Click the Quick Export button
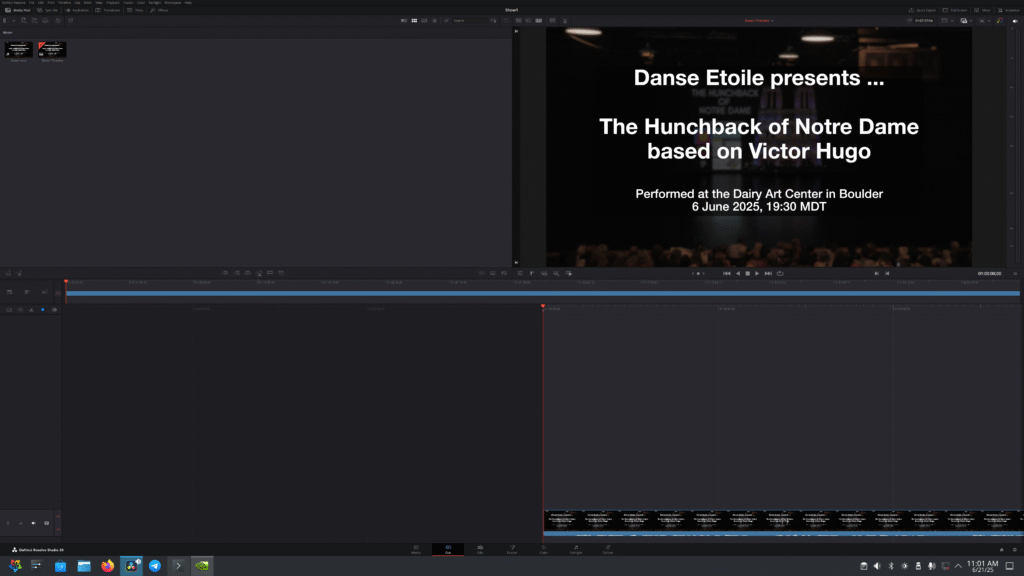 click(x=922, y=10)
